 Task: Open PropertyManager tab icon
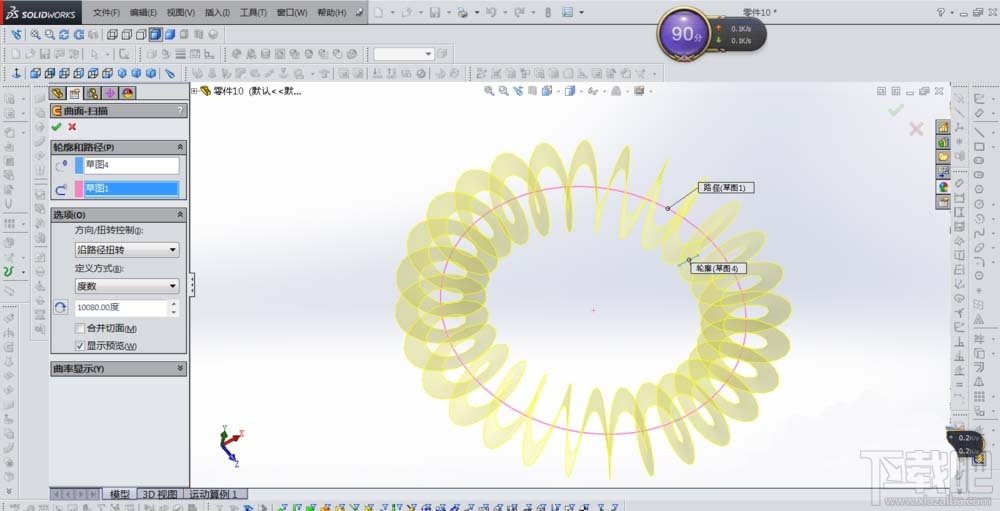75,93
